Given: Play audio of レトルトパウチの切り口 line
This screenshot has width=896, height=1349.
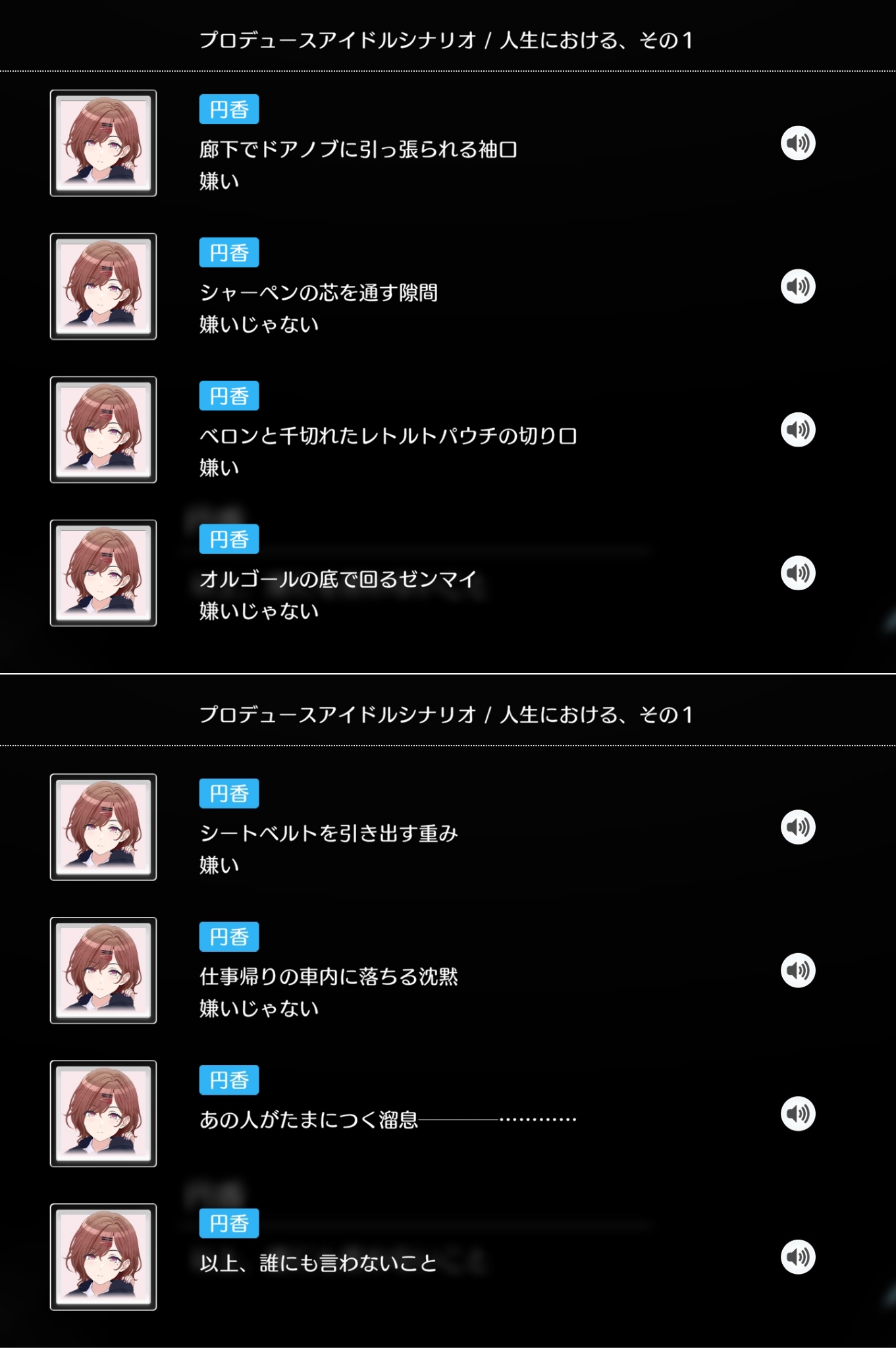Looking at the screenshot, I should (798, 429).
